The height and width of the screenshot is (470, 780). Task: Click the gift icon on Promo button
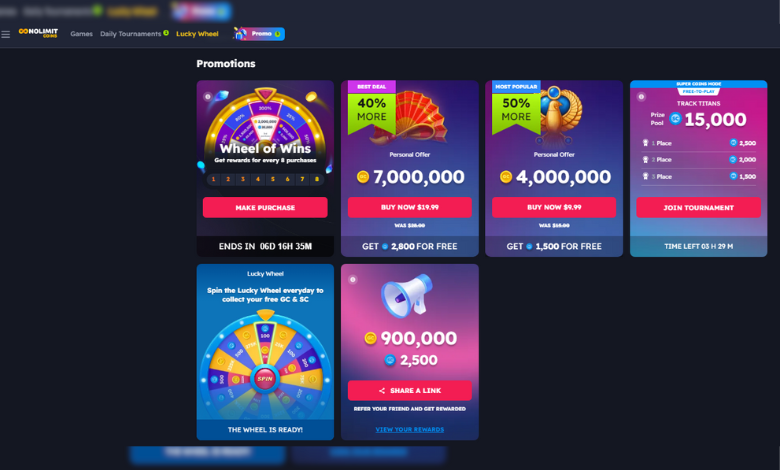241,33
